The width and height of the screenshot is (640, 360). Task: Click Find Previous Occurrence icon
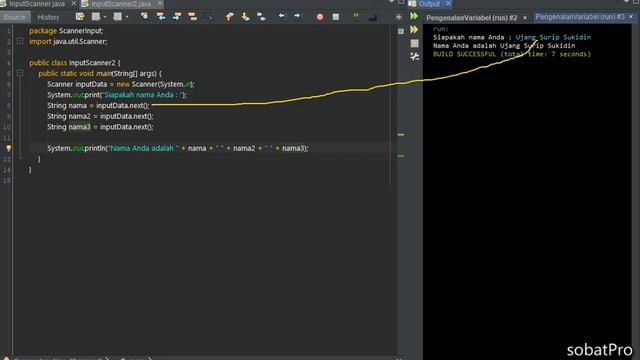[161, 16]
